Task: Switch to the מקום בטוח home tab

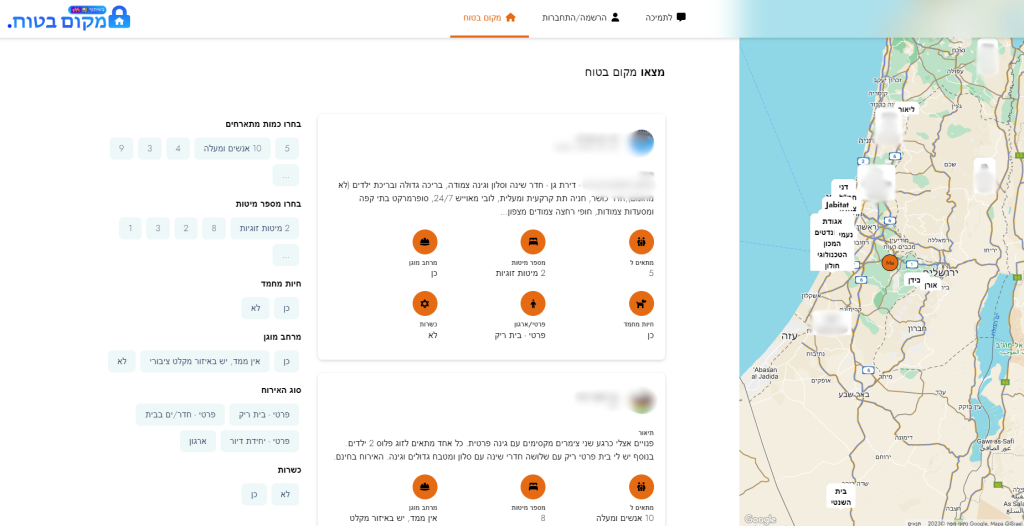Action: click(x=489, y=18)
